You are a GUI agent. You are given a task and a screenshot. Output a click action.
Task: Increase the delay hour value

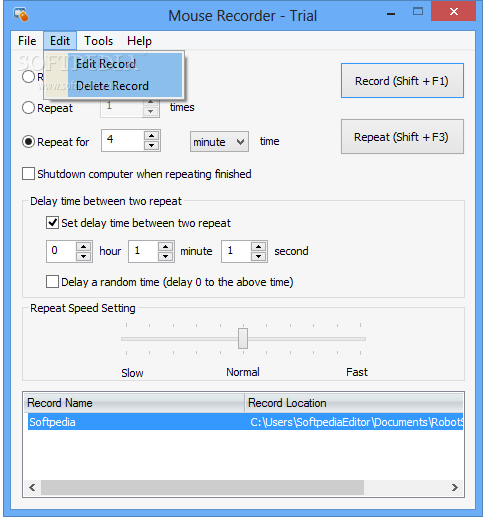(x=83, y=247)
